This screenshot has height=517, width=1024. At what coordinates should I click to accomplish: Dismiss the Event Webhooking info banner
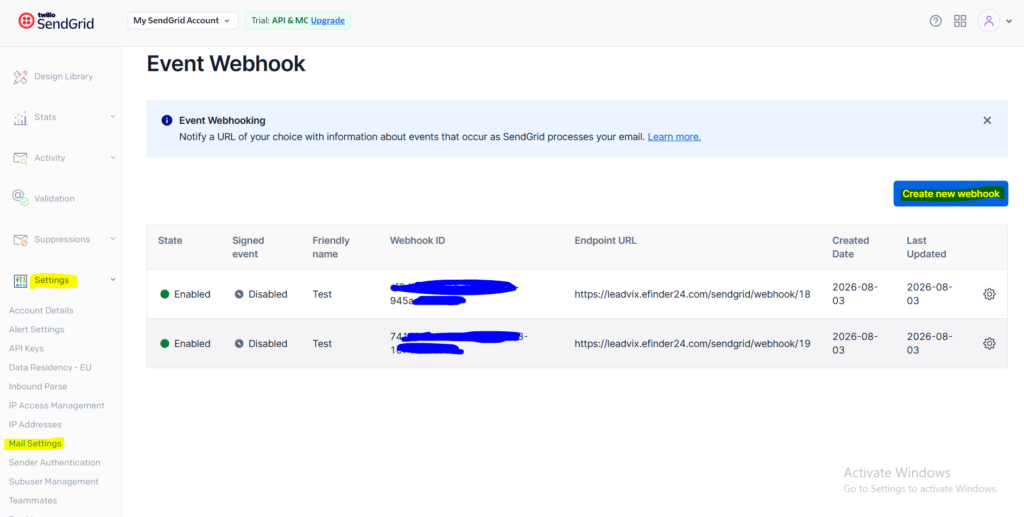(x=987, y=120)
